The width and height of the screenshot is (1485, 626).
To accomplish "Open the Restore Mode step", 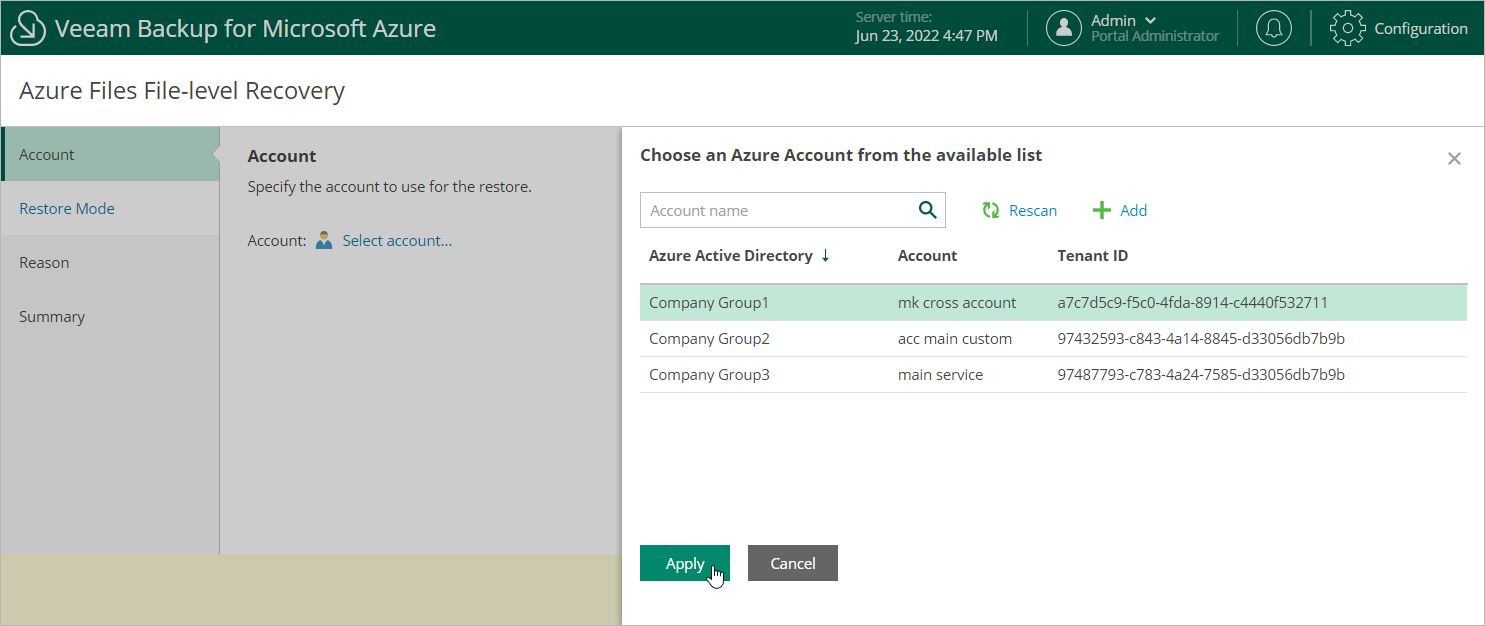I will [x=67, y=209].
